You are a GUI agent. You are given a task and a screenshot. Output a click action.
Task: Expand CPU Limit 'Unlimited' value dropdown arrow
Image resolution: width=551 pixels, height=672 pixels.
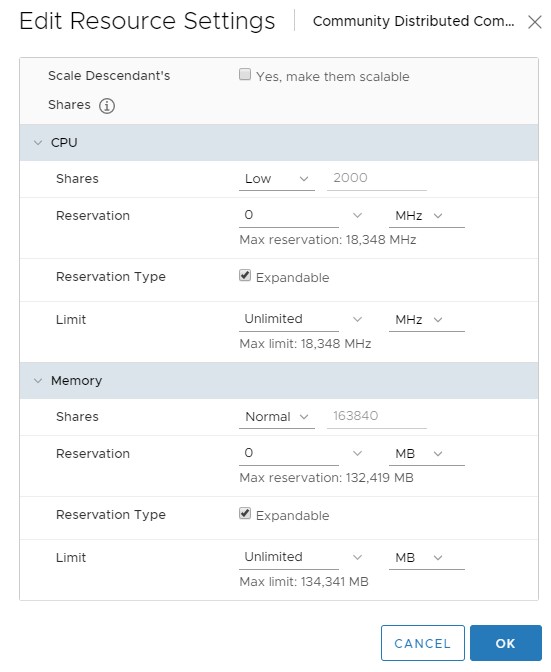click(357, 320)
